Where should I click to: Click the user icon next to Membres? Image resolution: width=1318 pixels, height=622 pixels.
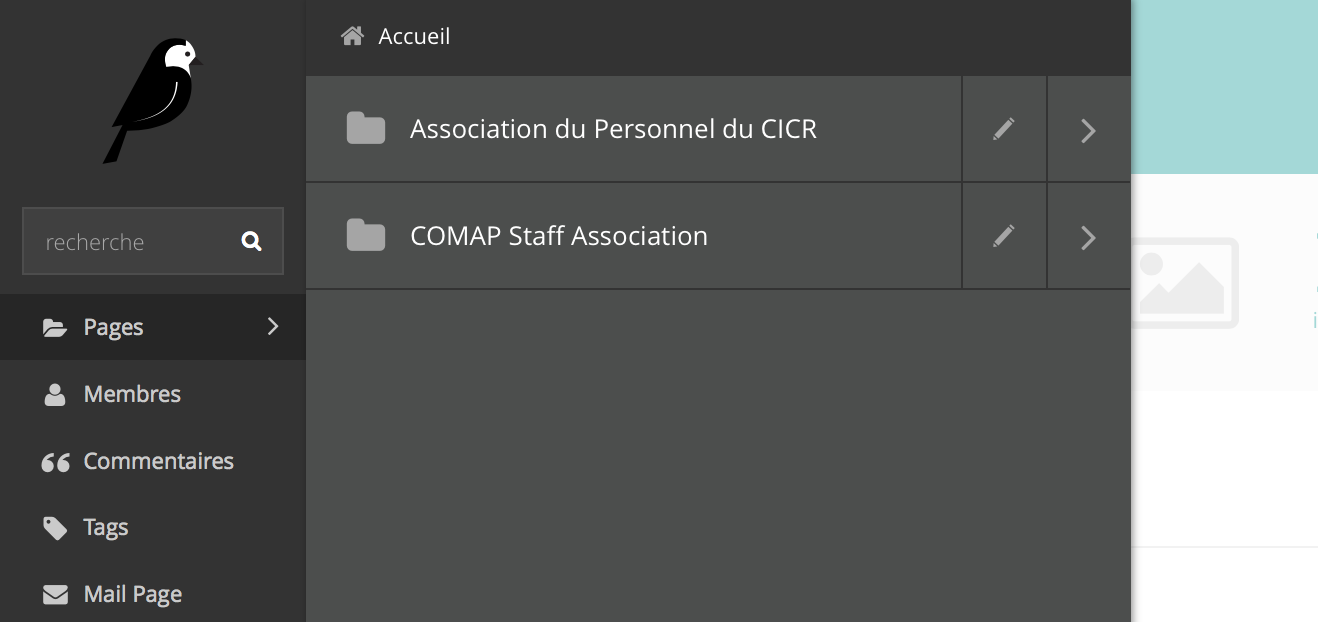pyautogui.click(x=55, y=395)
